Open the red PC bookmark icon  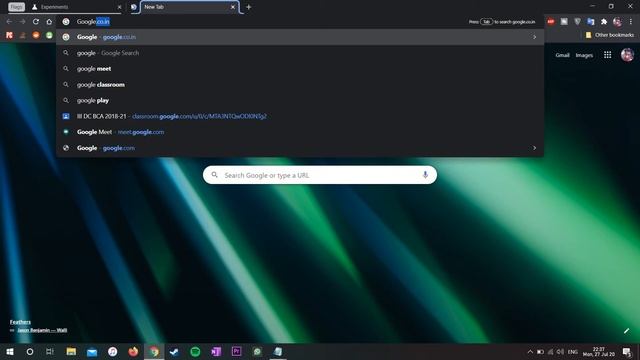(x=9, y=36)
